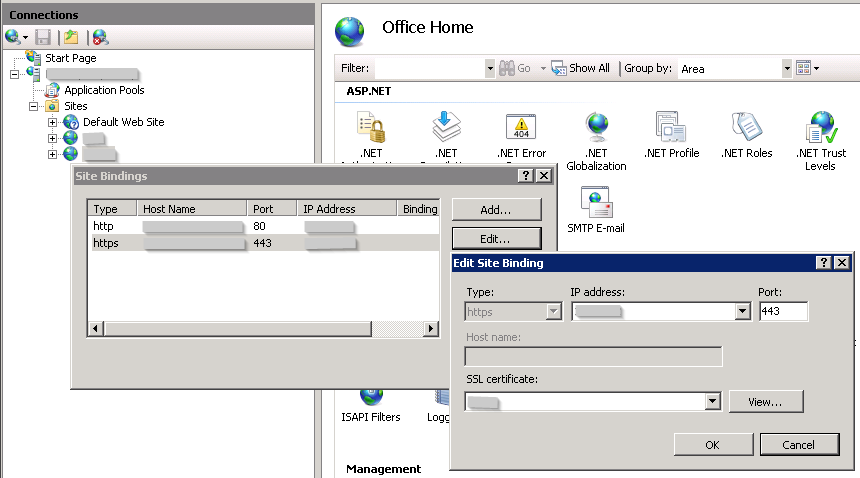Open the SMTP E-mail feature
Viewport: 860px width, 478px height.
pyautogui.click(x=596, y=206)
